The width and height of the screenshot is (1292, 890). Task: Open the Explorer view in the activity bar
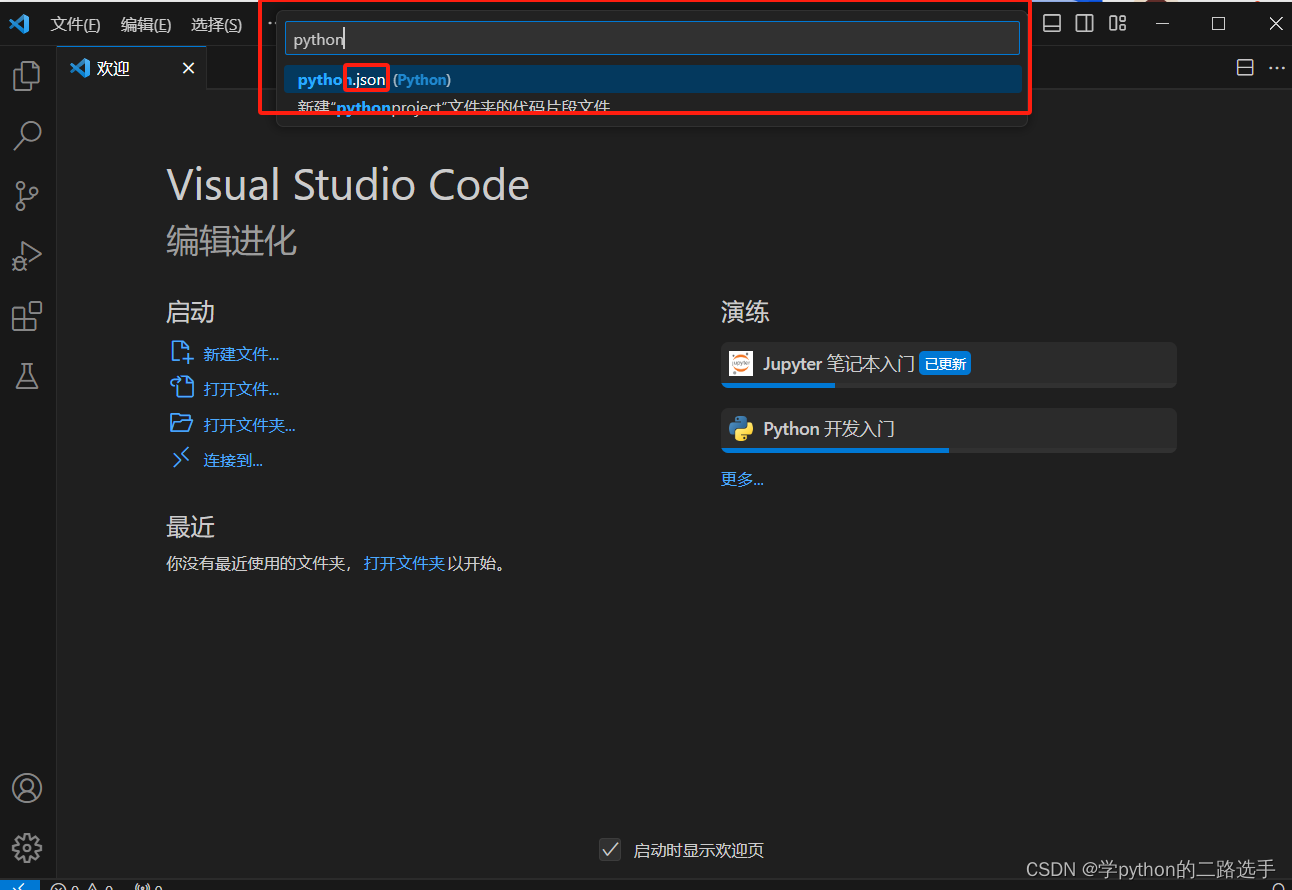[x=26, y=75]
